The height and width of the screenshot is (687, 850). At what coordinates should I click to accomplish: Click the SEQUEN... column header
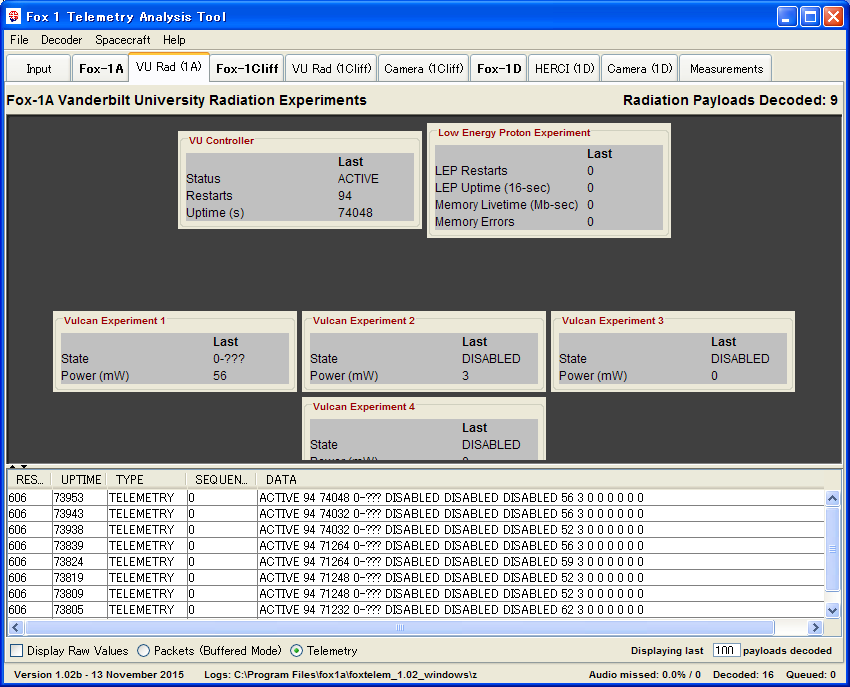pyautogui.click(x=221, y=480)
